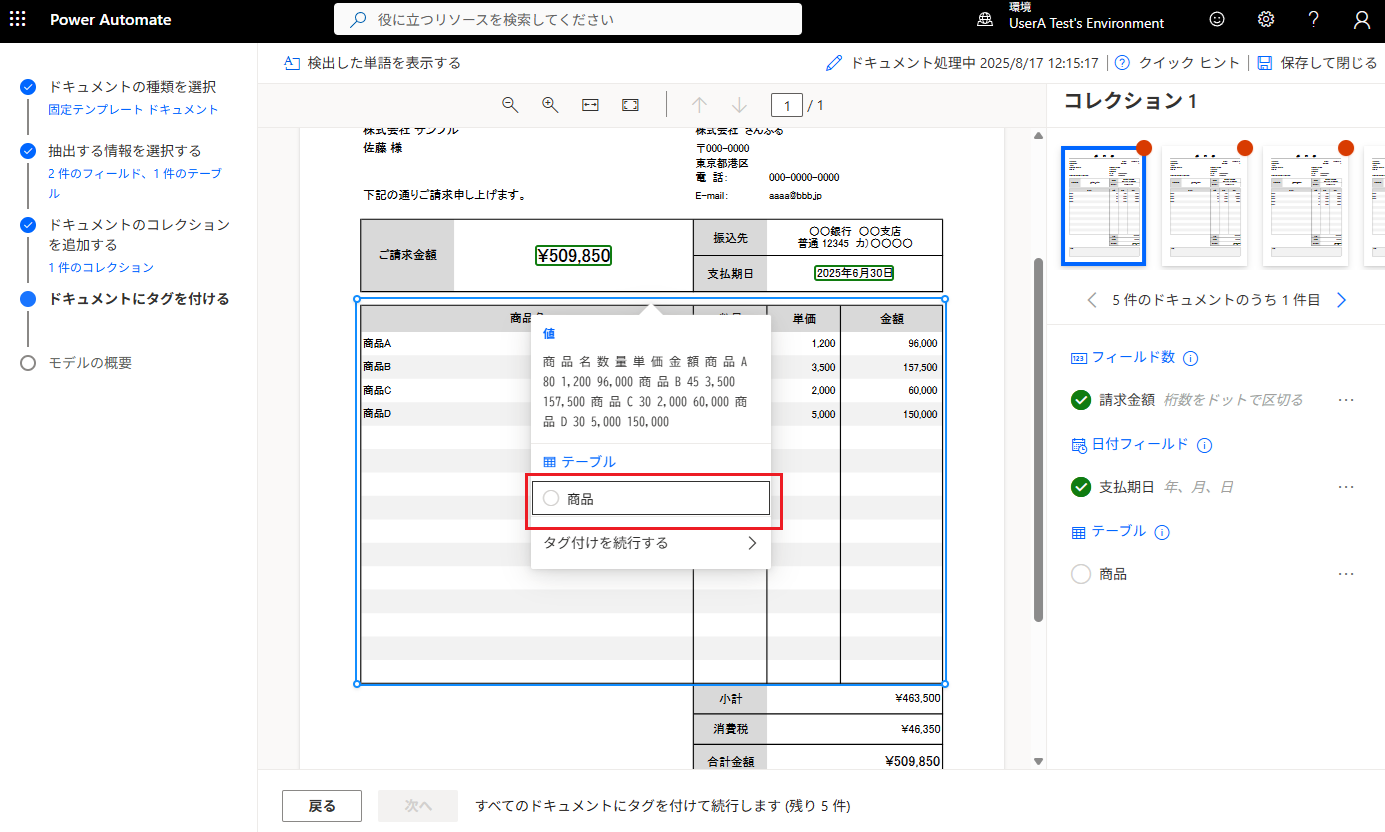Open the more options menu for 請求金額
The image size is (1385, 832).
1346,399
